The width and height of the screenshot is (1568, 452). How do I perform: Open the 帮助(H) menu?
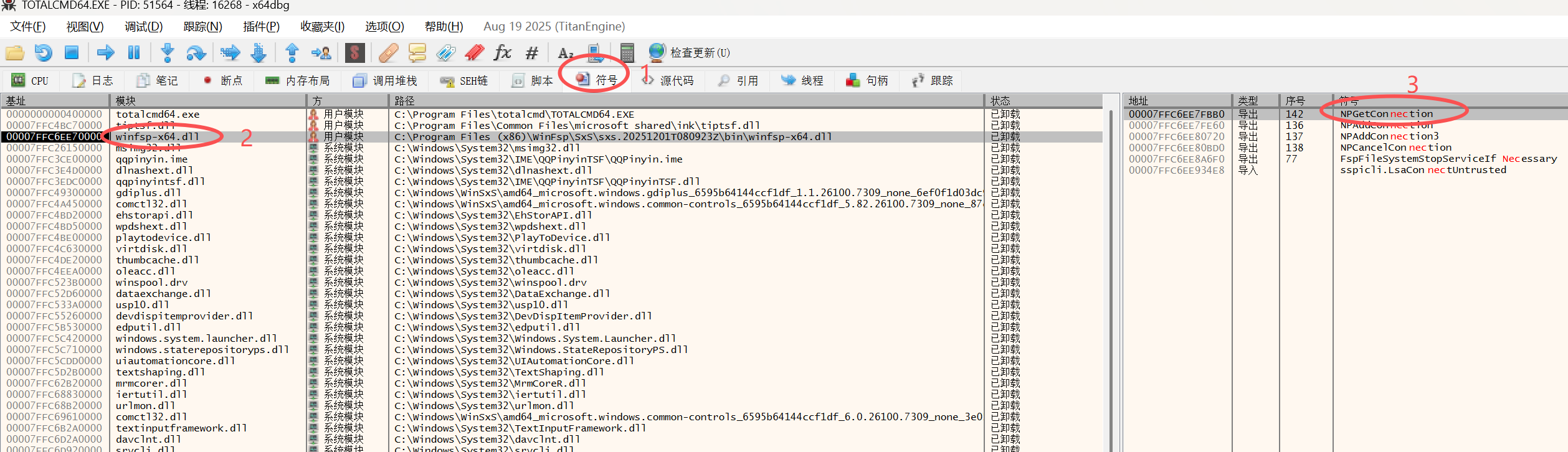[x=444, y=26]
